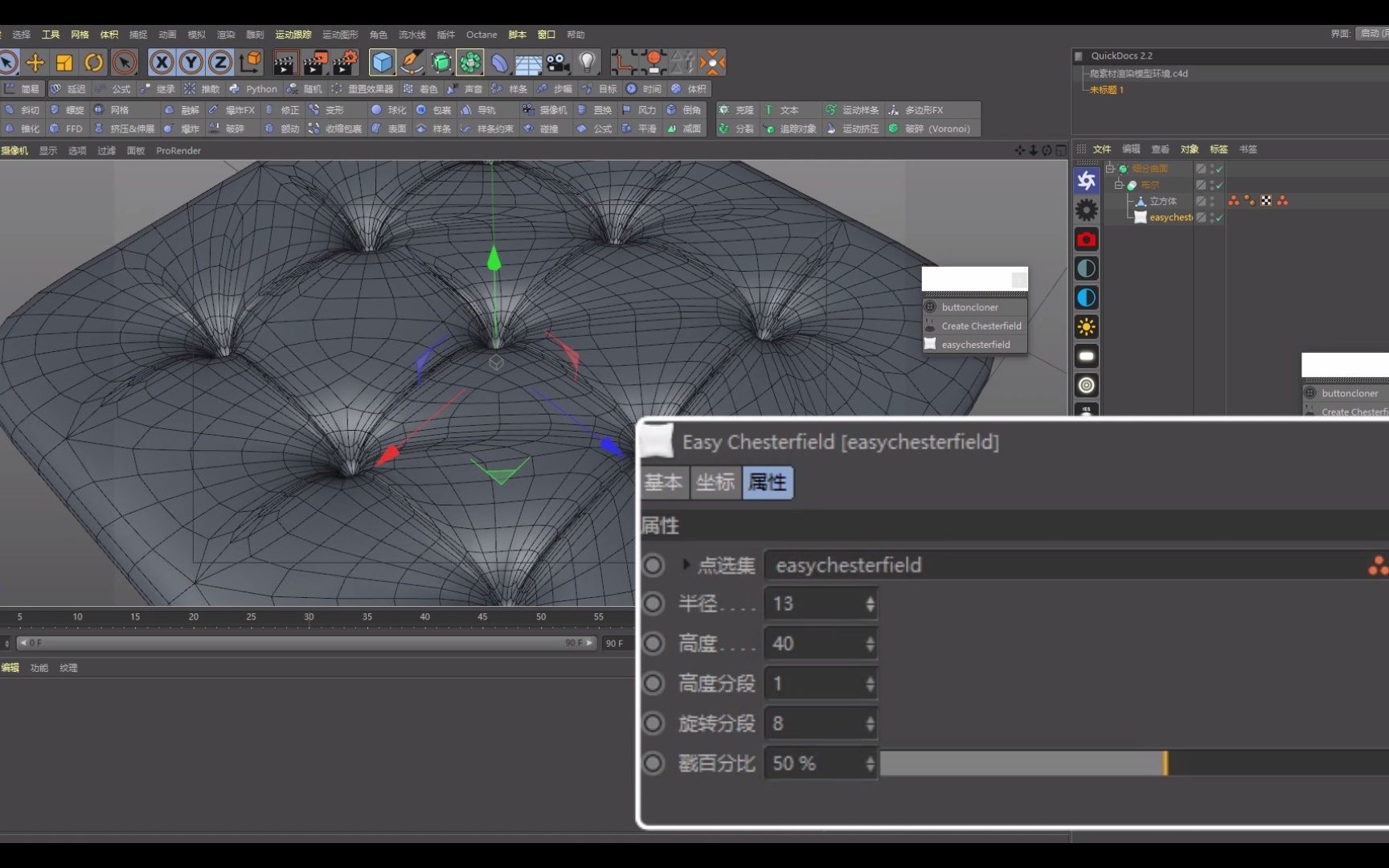The width and height of the screenshot is (1389, 868).
Task: Add a Light object
Action: pos(588,62)
